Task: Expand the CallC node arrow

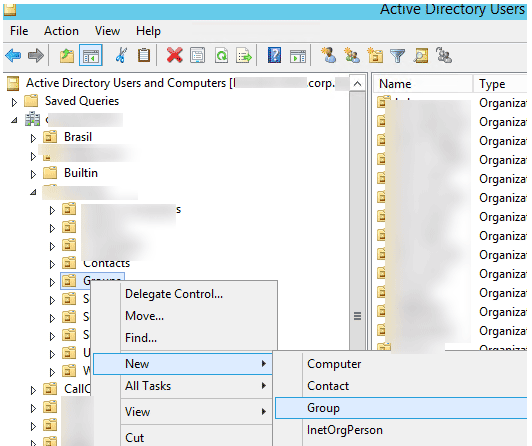Action: point(33,390)
